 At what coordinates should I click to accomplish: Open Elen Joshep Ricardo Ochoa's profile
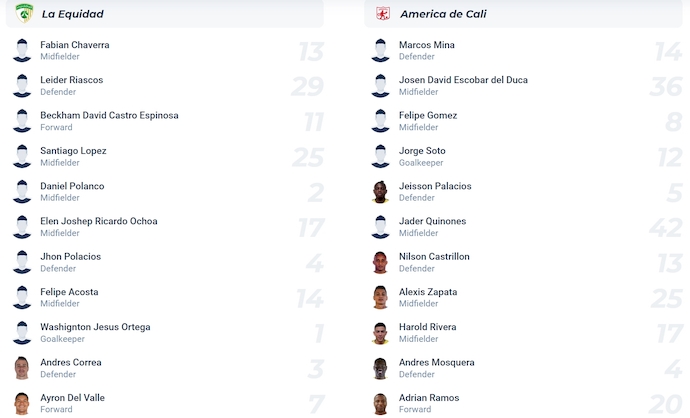[99, 221]
